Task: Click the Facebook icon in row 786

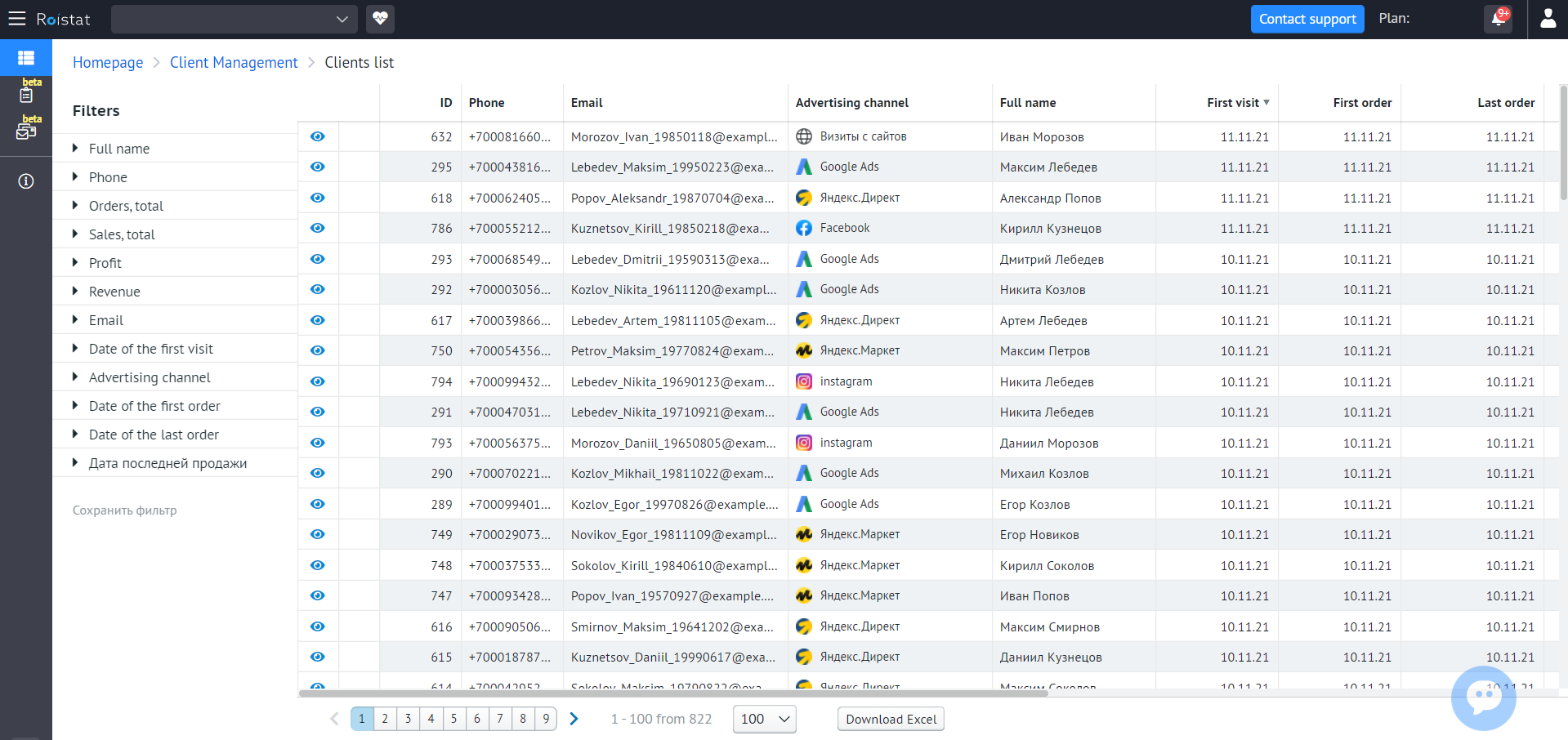Action: pyautogui.click(x=804, y=228)
